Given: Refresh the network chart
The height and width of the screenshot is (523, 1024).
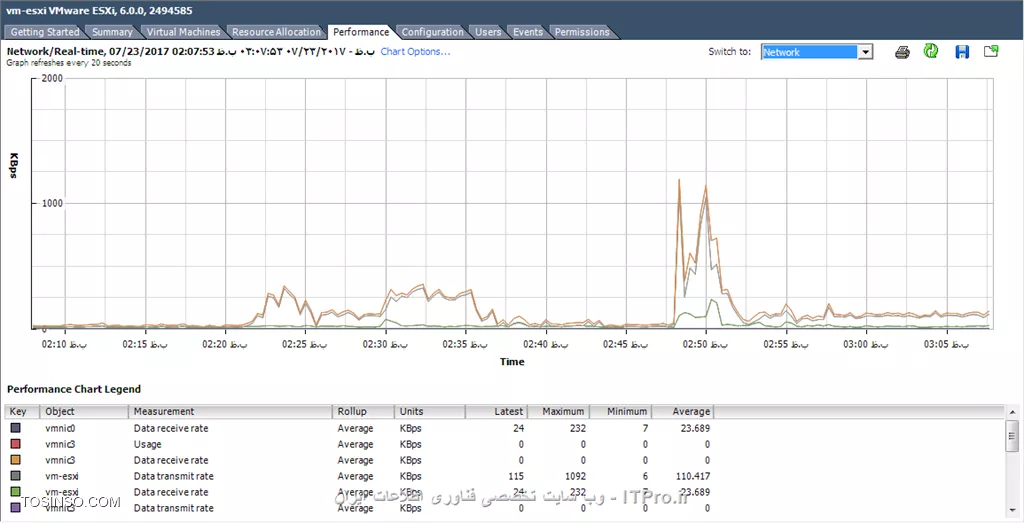Looking at the screenshot, I should click(931, 52).
